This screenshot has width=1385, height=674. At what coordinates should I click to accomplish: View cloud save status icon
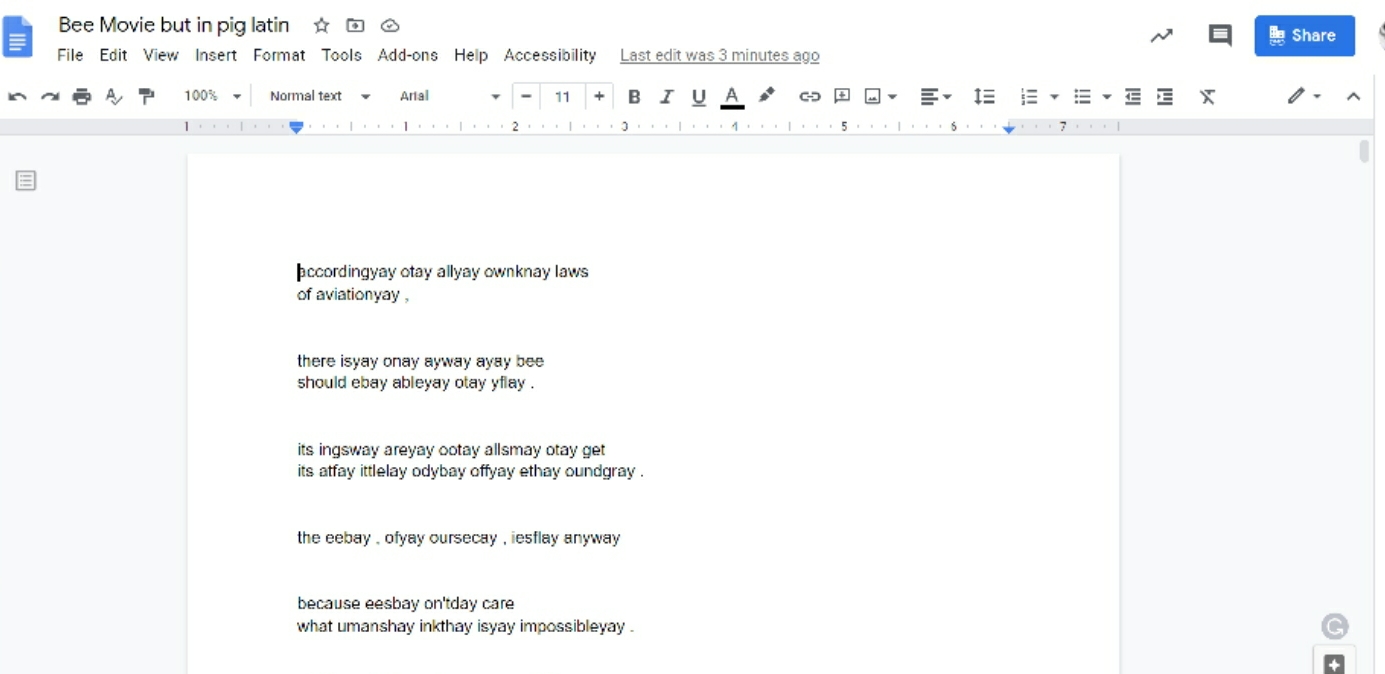click(x=390, y=25)
